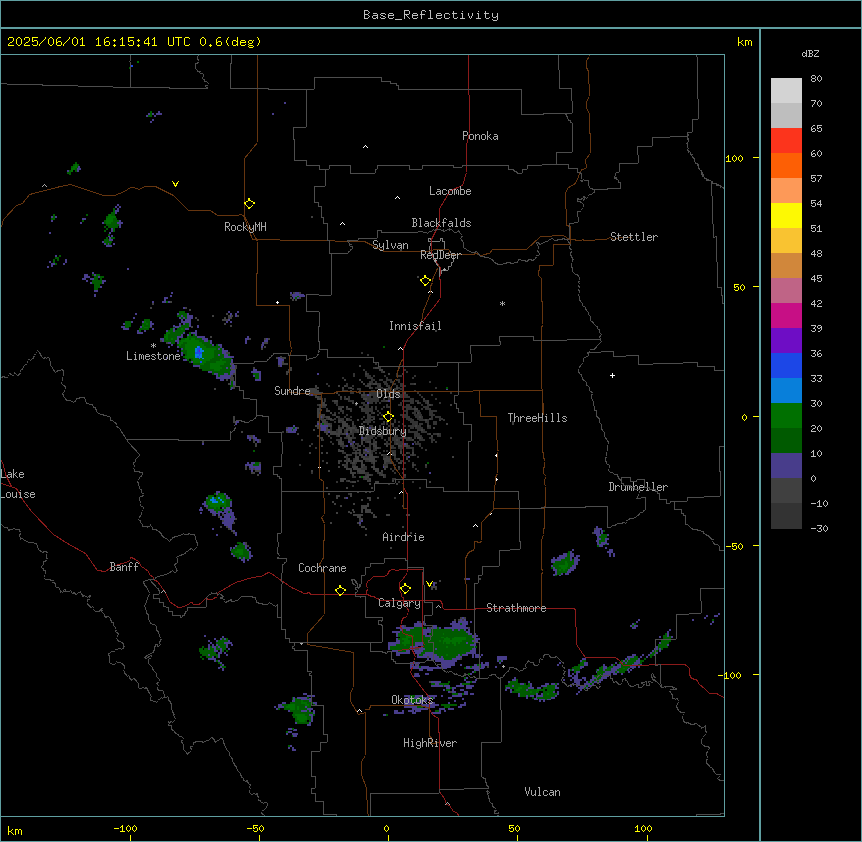Click the RedDeer city label

click(x=440, y=255)
